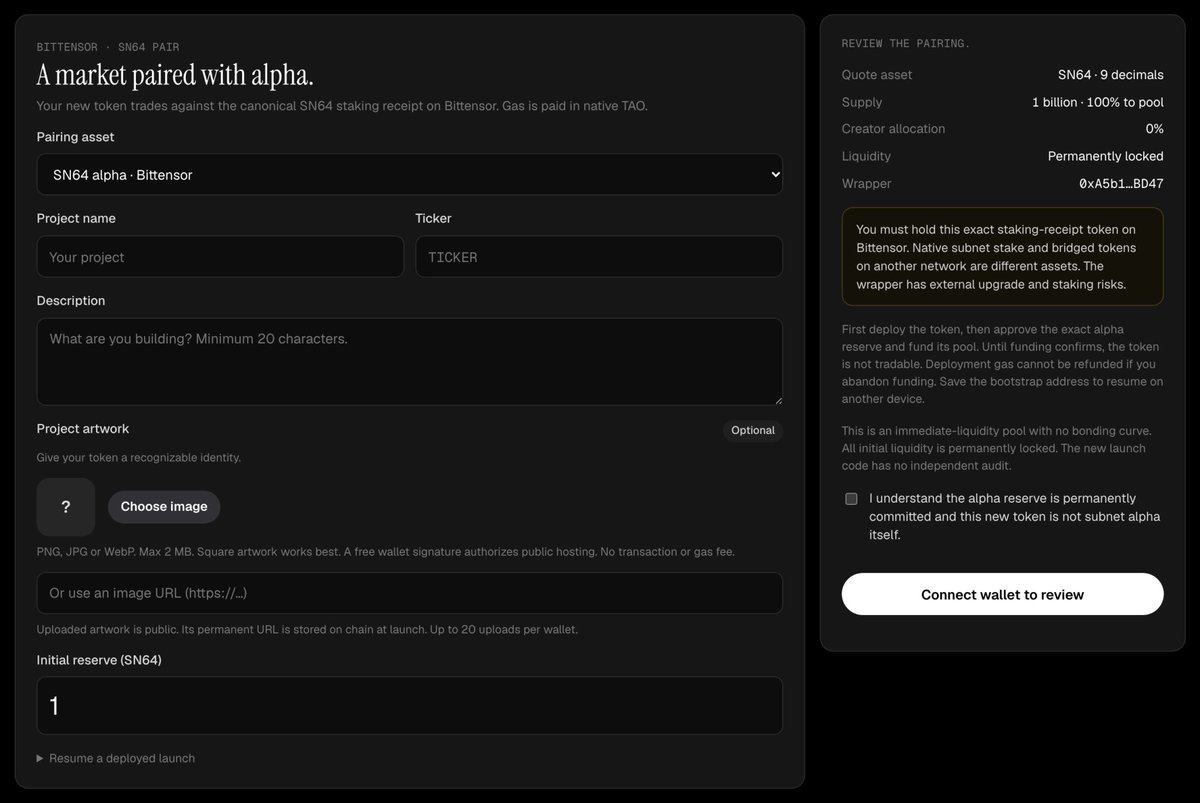Click Connect wallet to review button
The height and width of the screenshot is (803, 1200).
(x=1002, y=594)
